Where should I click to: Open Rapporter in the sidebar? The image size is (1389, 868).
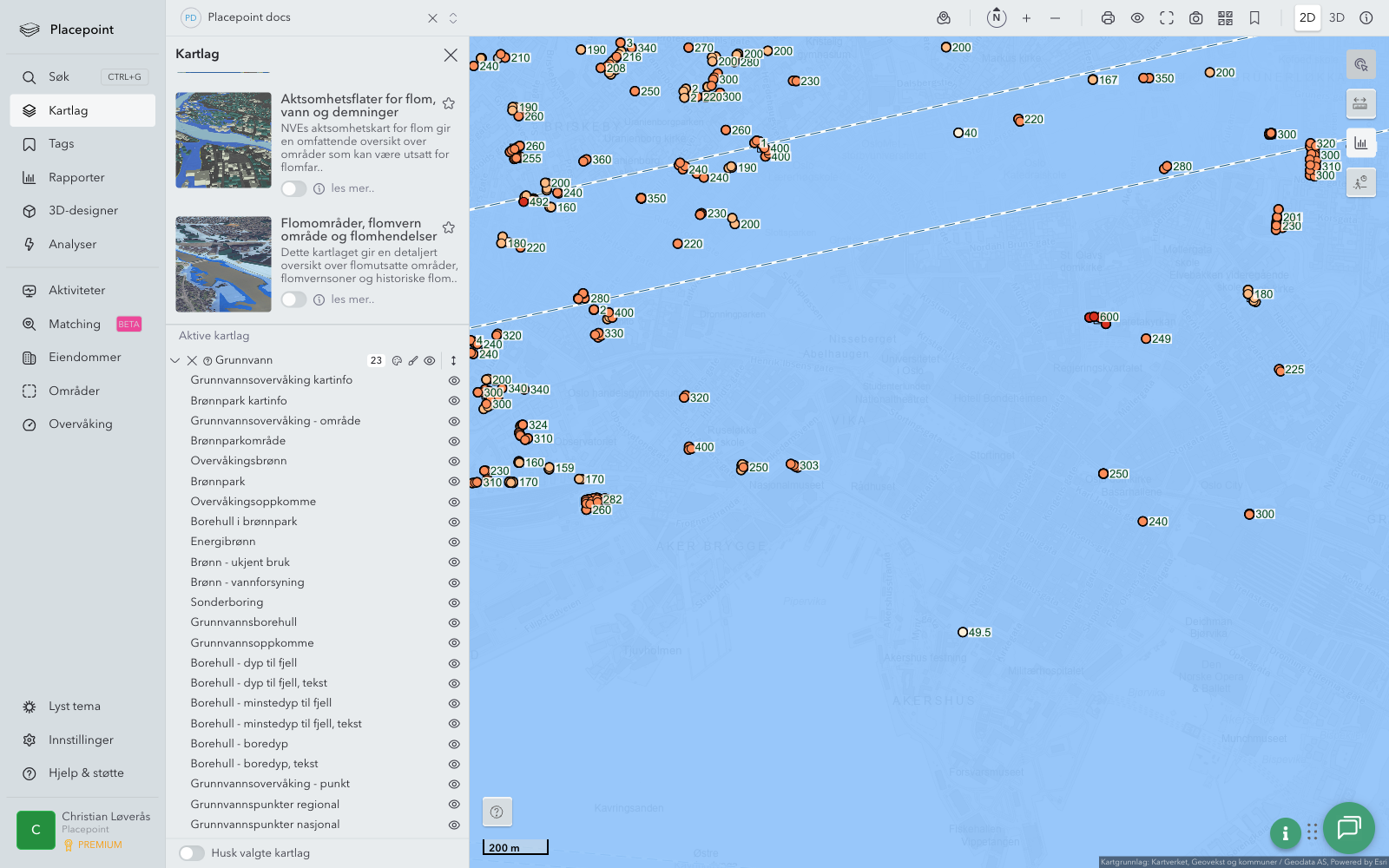click(76, 177)
